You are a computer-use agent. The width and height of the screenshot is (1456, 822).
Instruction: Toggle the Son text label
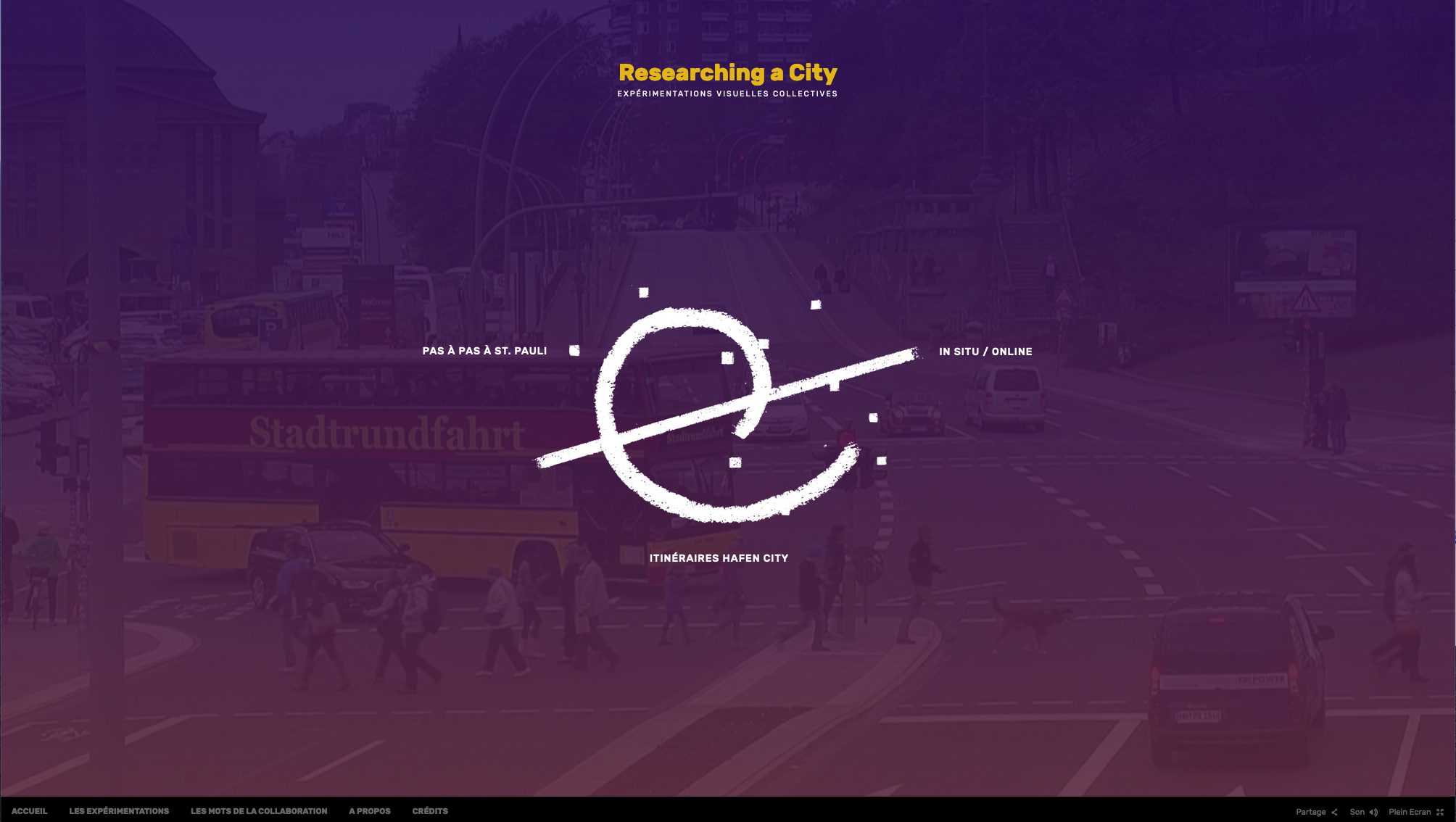[1357, 812]
